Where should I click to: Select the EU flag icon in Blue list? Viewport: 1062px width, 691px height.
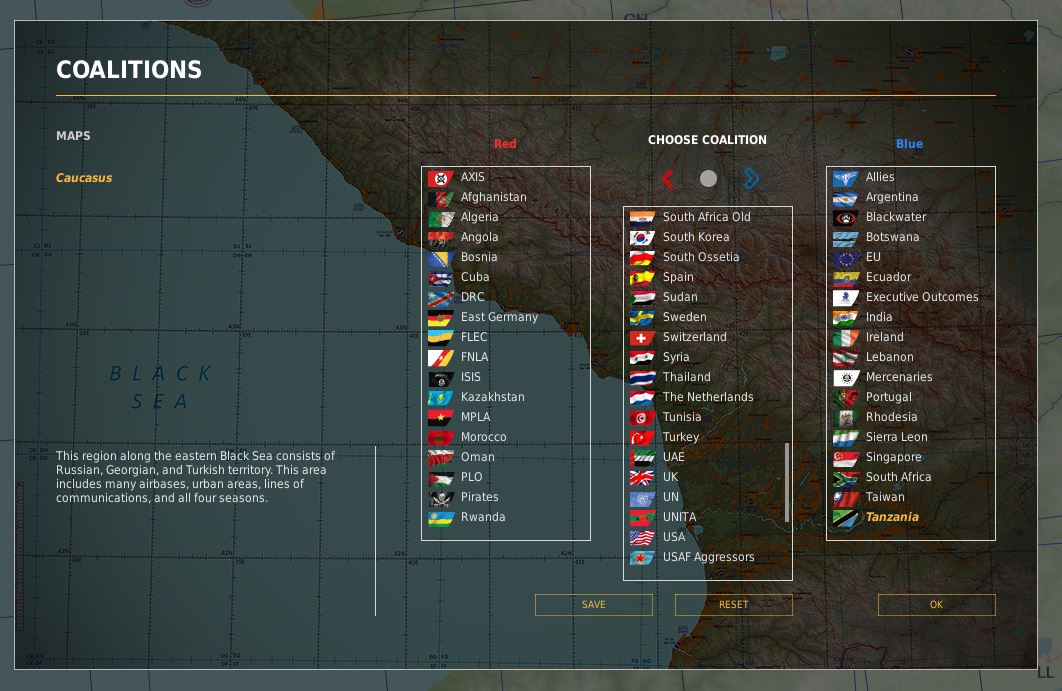coord(846,258)
